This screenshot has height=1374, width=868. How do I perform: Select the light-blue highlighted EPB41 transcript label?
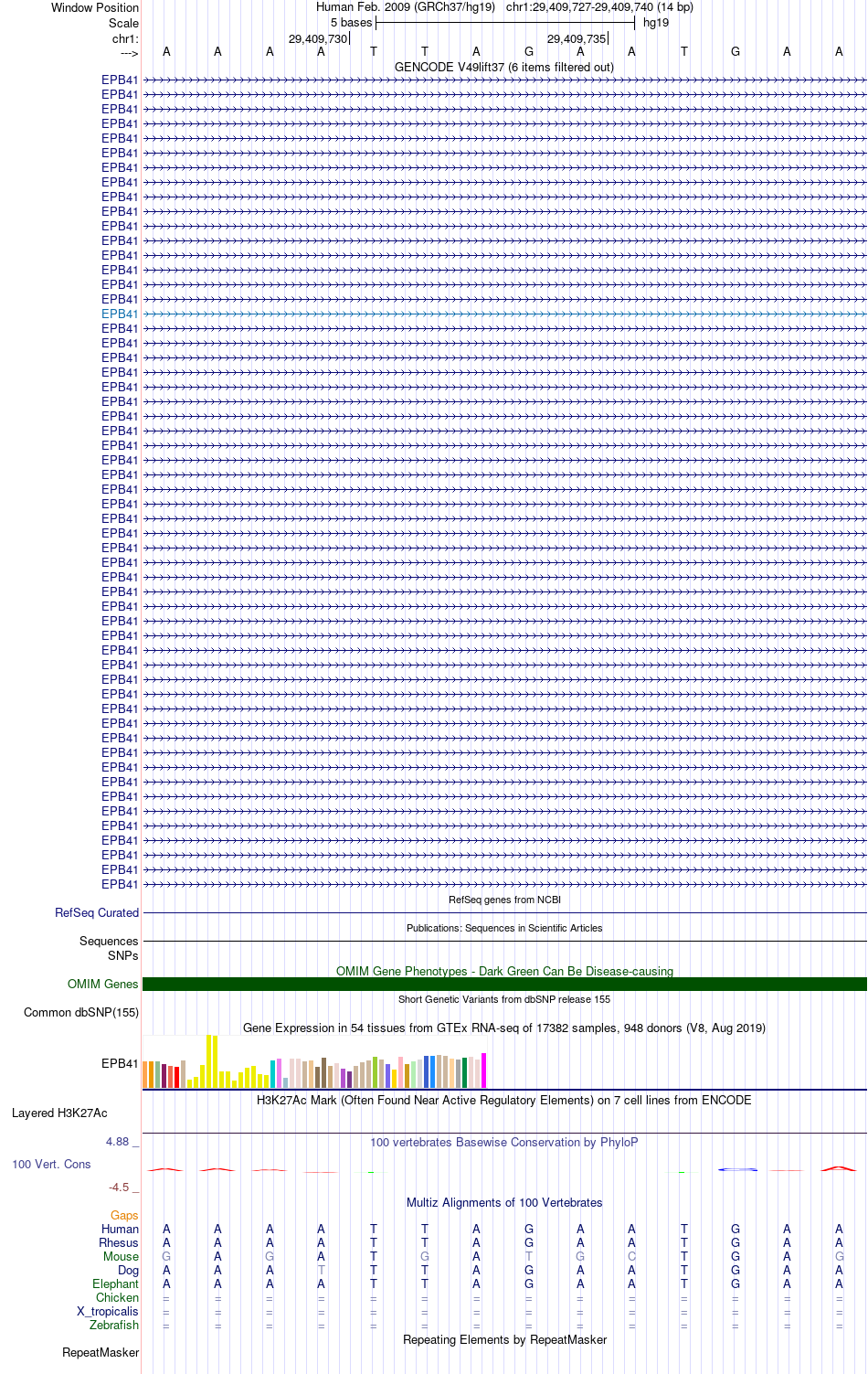pyautogui.click(x=120, y=314)
